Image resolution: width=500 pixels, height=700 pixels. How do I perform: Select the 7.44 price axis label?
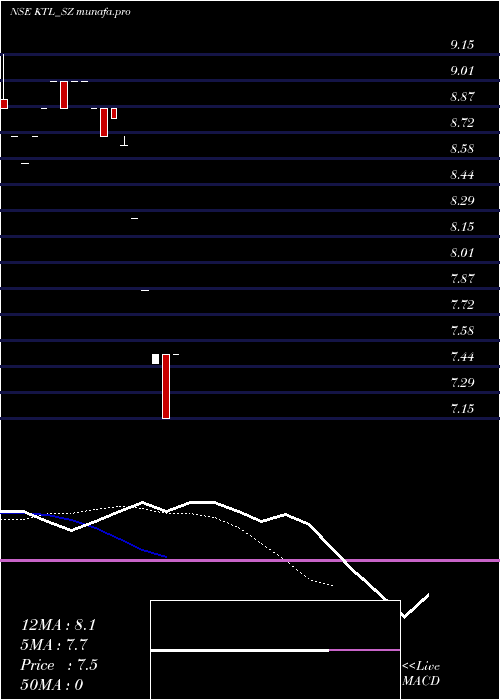click(462, 357)
